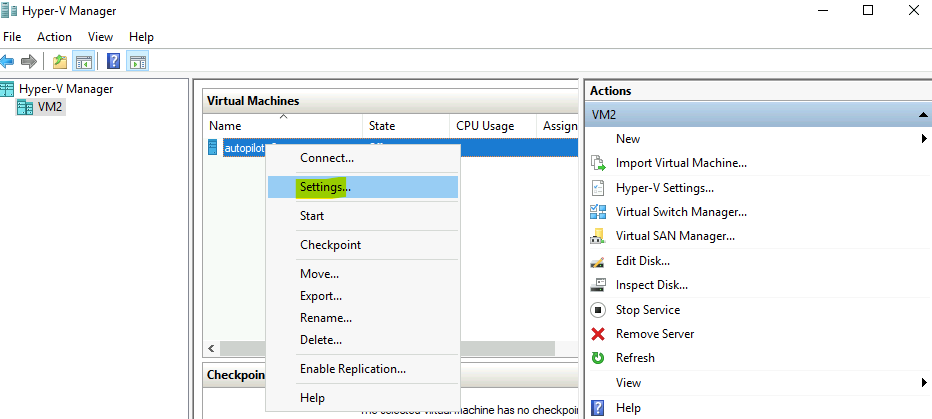Click the Edit Disk pencil icon
The image size is (932, 419).
[x=598, y=261]
